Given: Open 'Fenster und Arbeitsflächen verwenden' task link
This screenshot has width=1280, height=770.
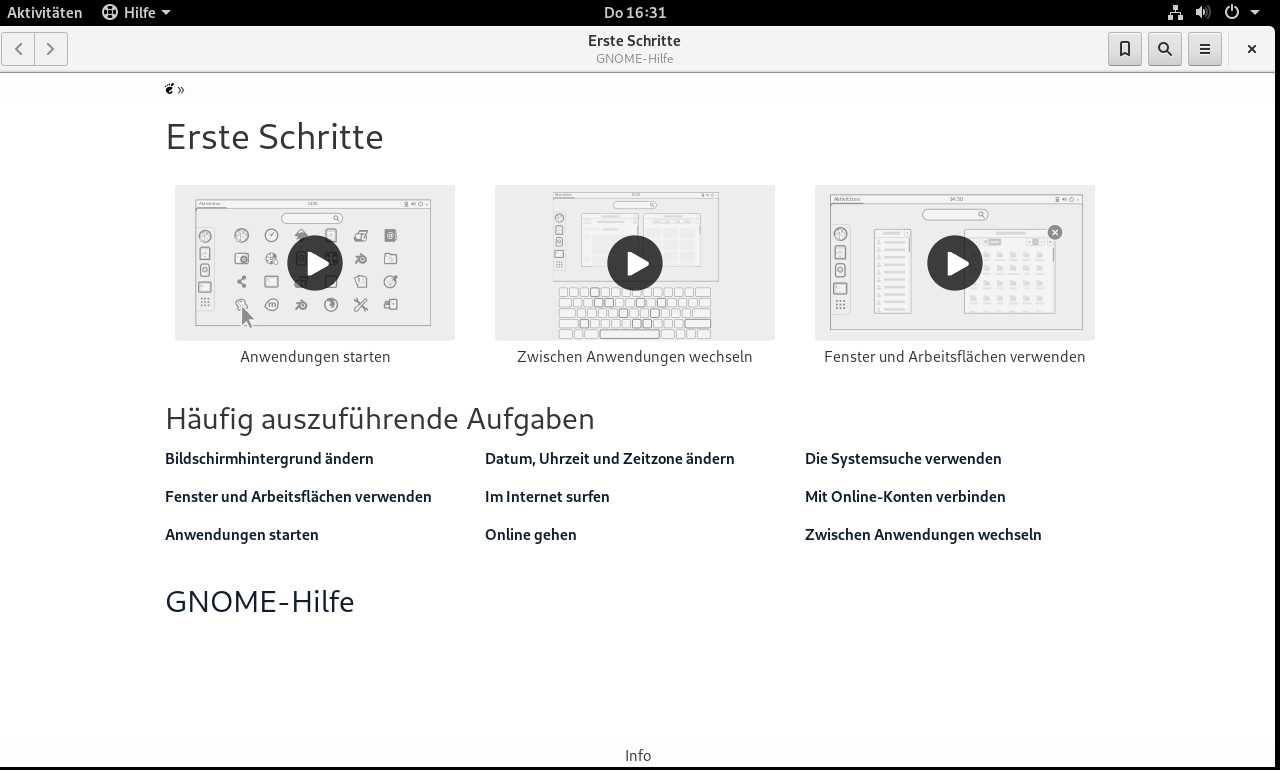Looking at the screenshot, I should coord(298,497).
